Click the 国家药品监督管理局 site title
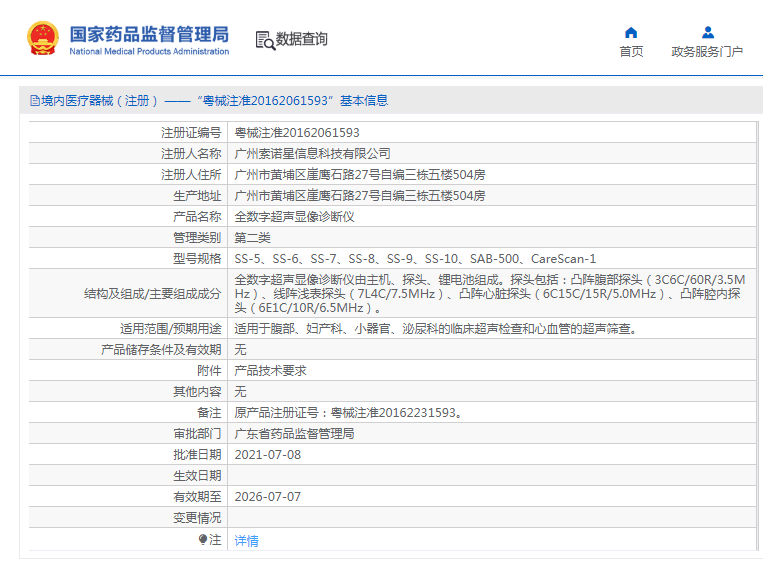The height and width of the screenshot is (565, 763). (x=149, y=34)
